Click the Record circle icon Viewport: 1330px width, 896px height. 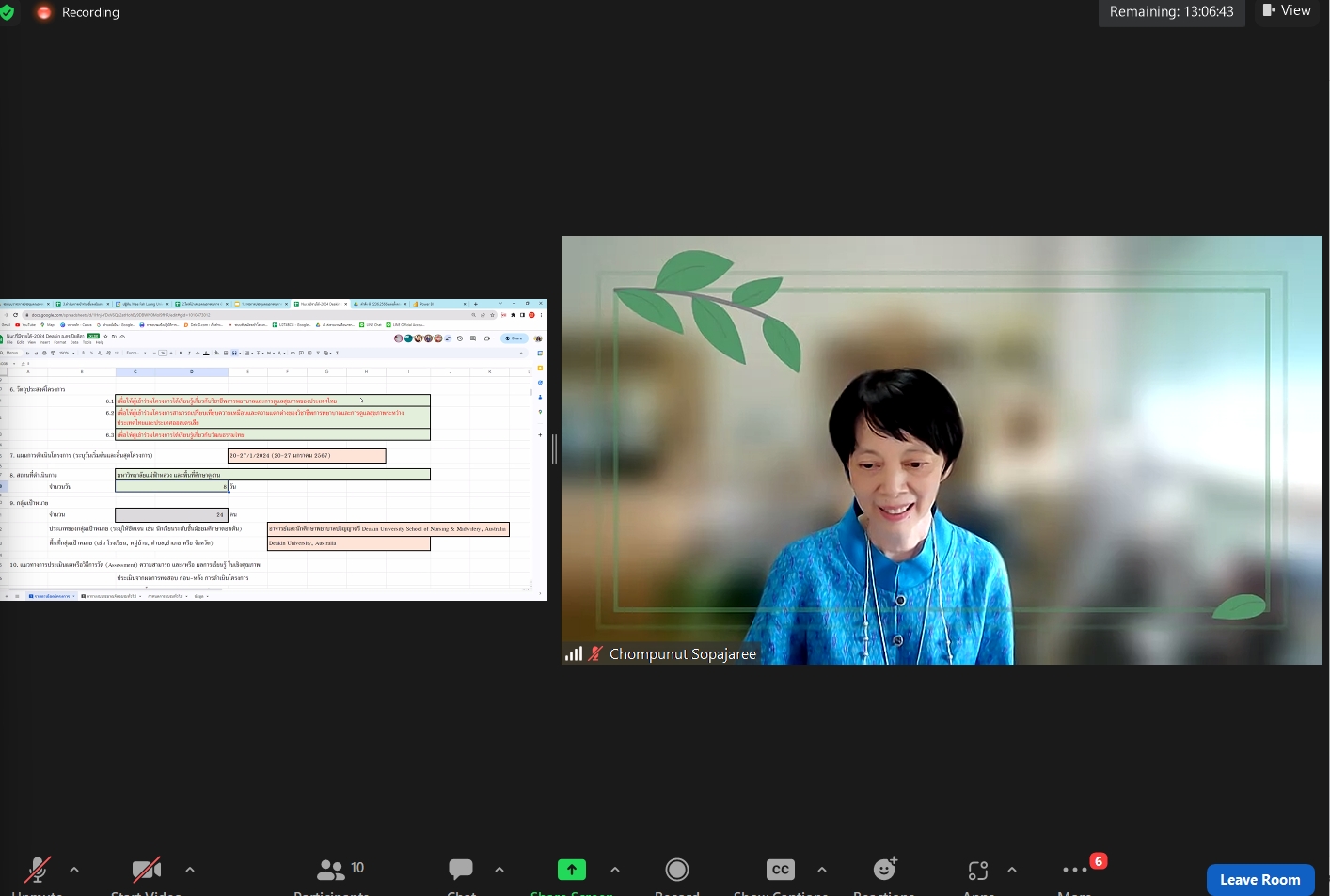(x=677, y=870)
